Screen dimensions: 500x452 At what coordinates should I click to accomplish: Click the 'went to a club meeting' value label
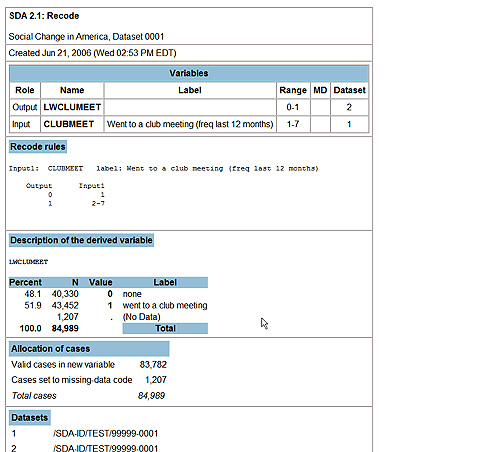click(x=165, y=305)
